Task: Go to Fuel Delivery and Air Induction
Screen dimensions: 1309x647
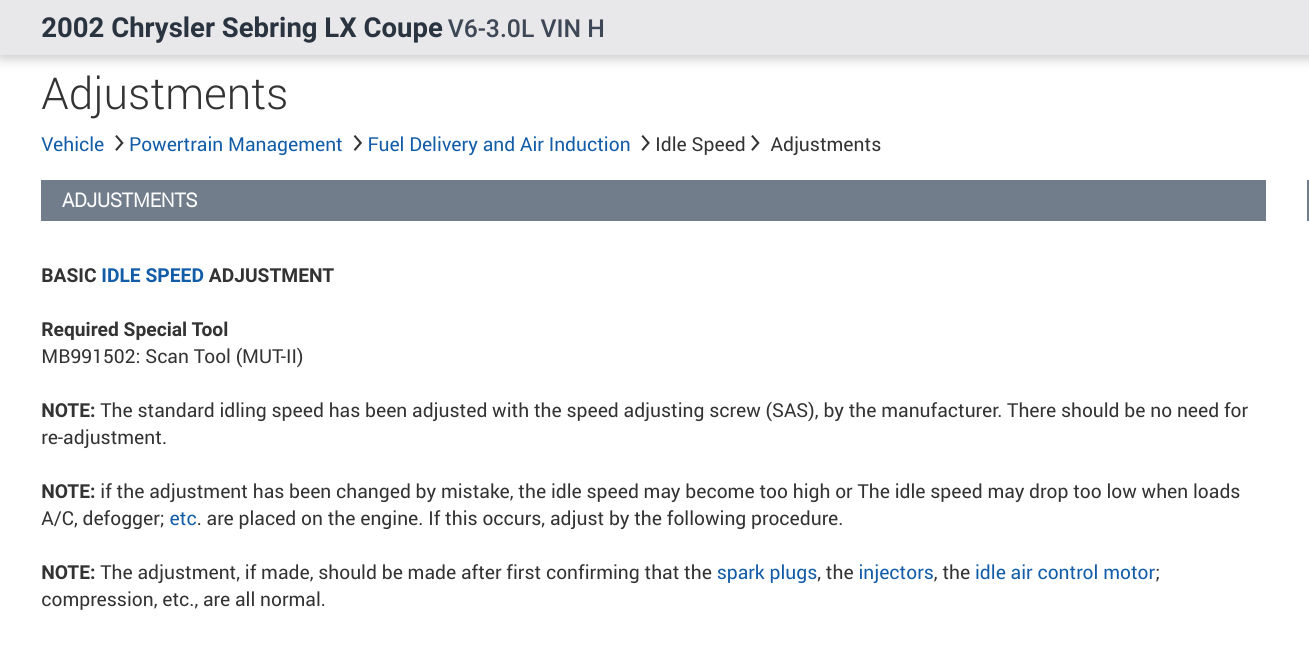Action: [x=498, y=145]
